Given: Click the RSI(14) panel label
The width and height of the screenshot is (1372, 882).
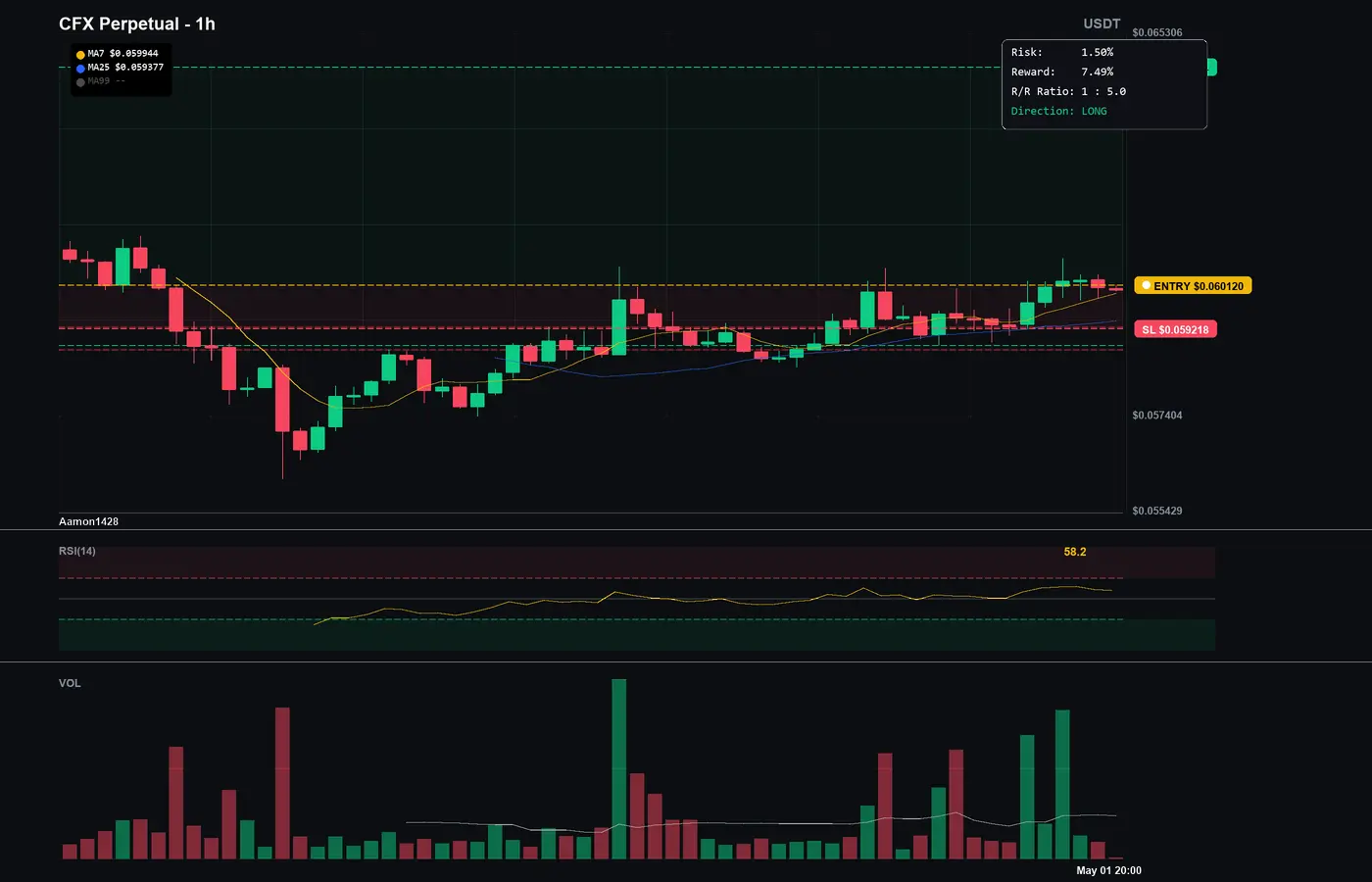Looking at the screenshot, I should point(77,551).
